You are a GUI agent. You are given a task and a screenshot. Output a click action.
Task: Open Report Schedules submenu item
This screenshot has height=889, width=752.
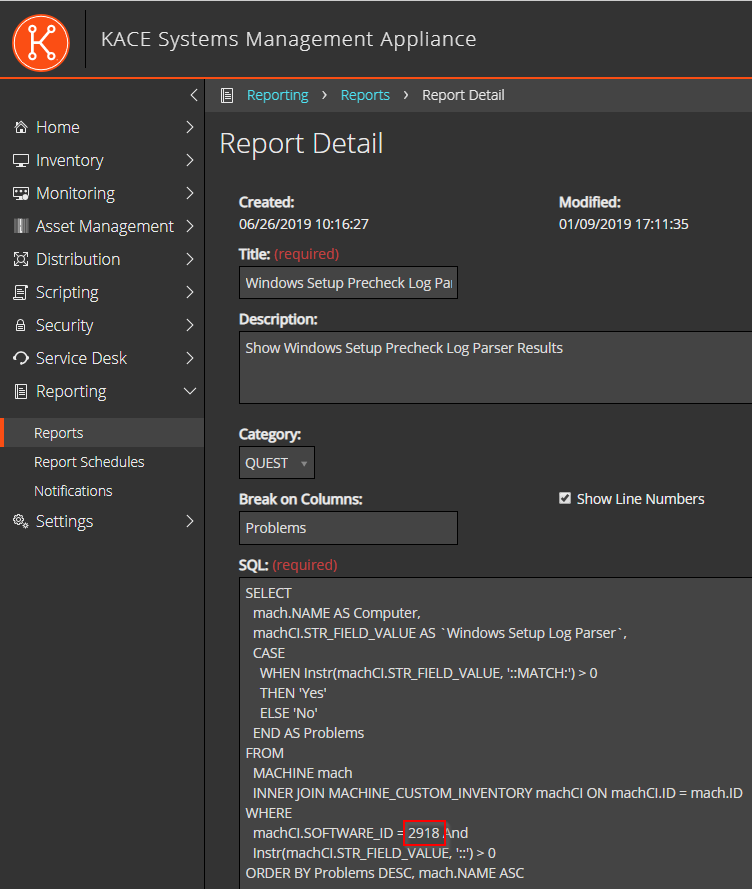(89, 462)
